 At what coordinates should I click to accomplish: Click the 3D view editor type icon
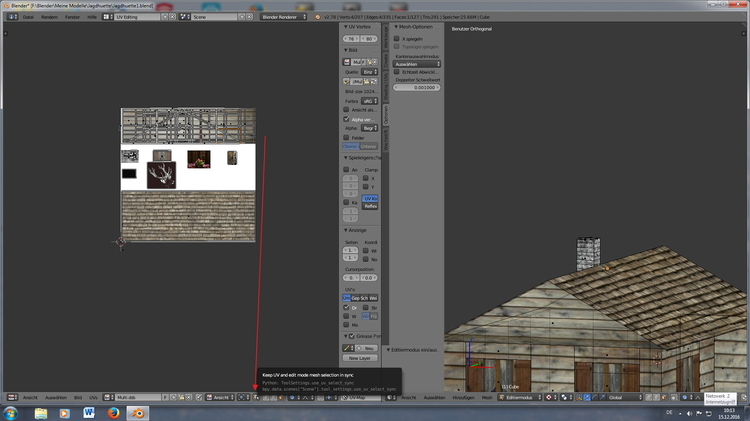pos(391,398)
